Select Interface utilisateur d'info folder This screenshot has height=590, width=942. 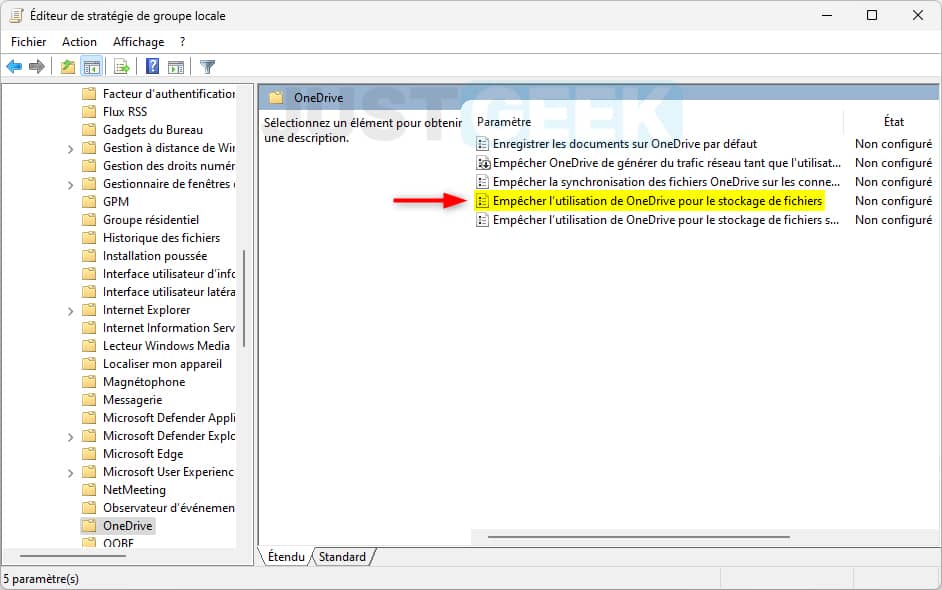coord(169,274)
